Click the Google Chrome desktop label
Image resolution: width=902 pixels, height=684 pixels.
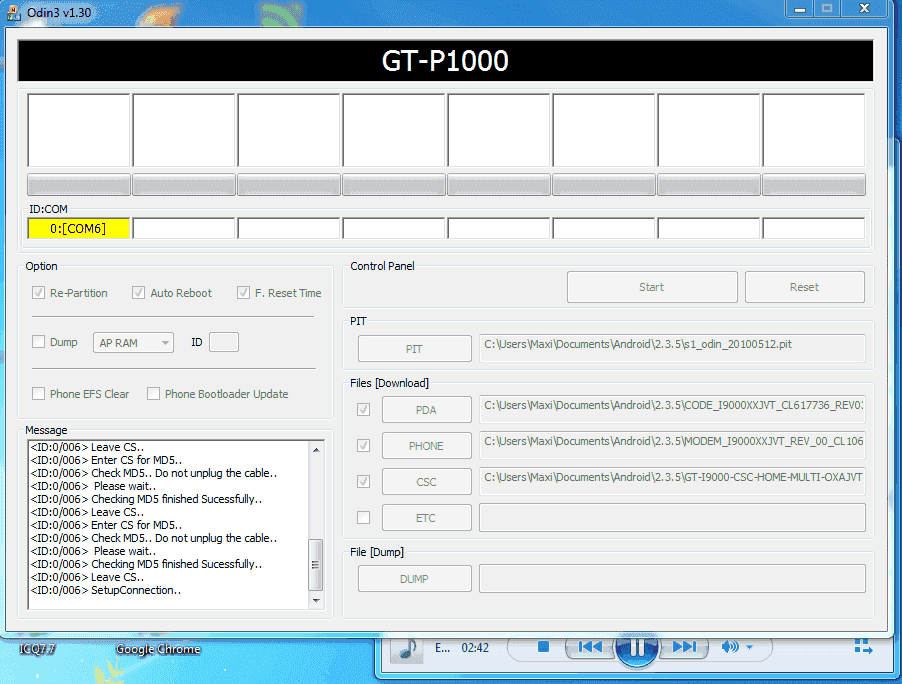pos(158,649)
